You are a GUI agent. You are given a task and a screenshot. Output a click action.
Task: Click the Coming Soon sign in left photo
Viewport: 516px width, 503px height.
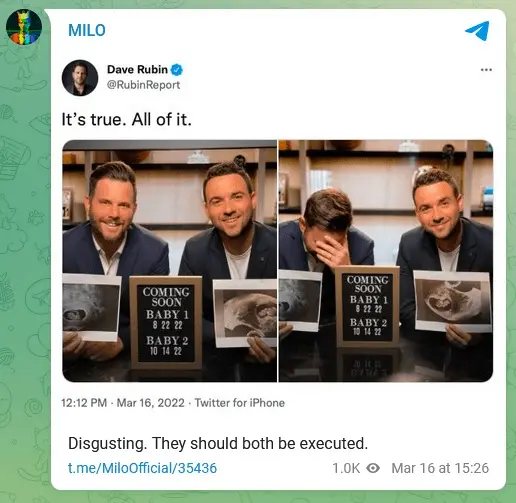(x=166, y=322)
